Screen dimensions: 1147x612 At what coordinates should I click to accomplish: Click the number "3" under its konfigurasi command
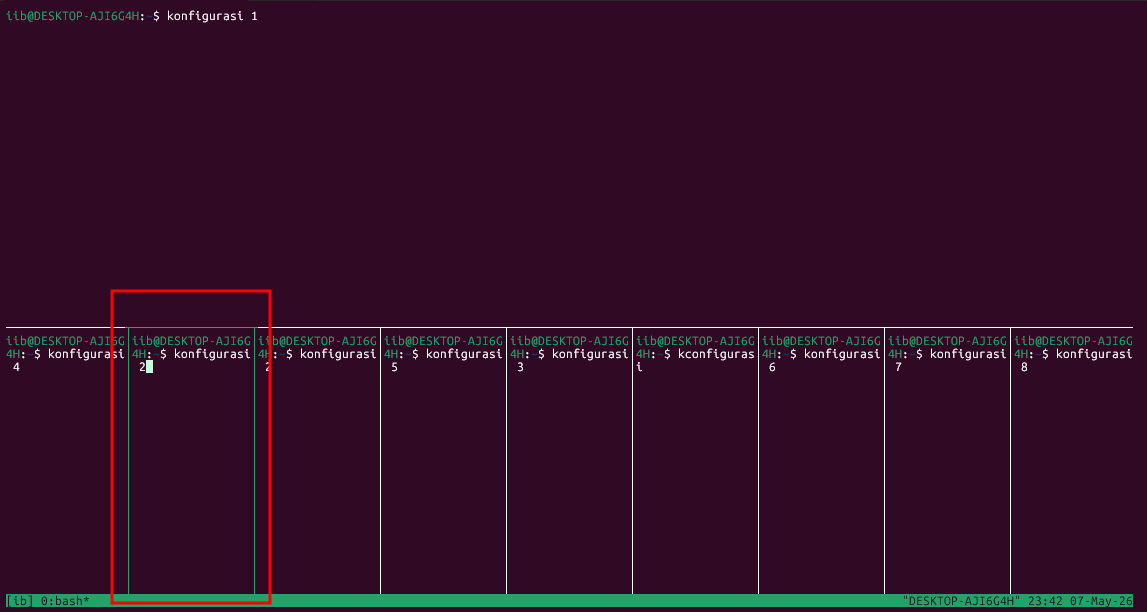coord(520,367)
